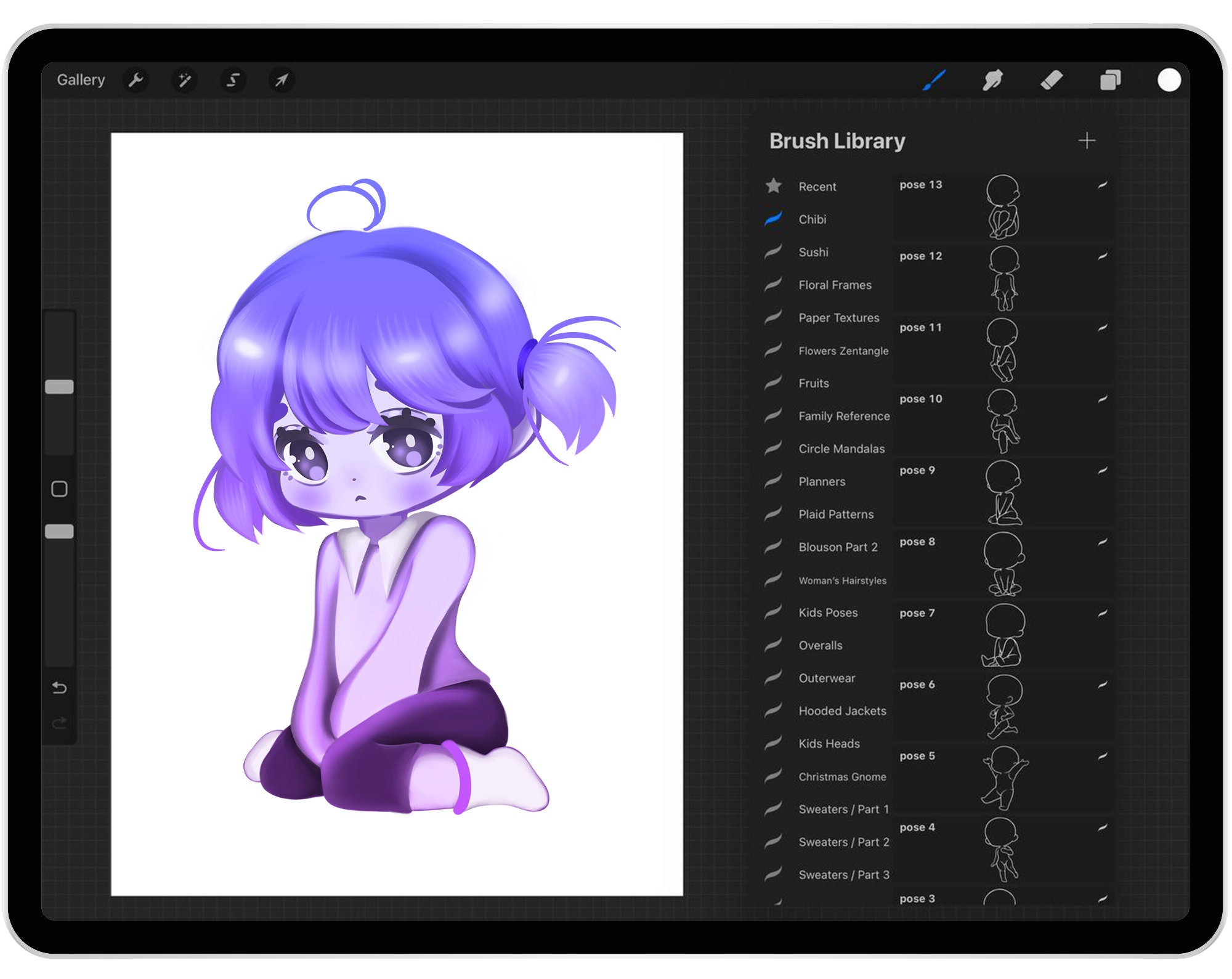Open the Layers panel icon

click(x=1110, y=80)
